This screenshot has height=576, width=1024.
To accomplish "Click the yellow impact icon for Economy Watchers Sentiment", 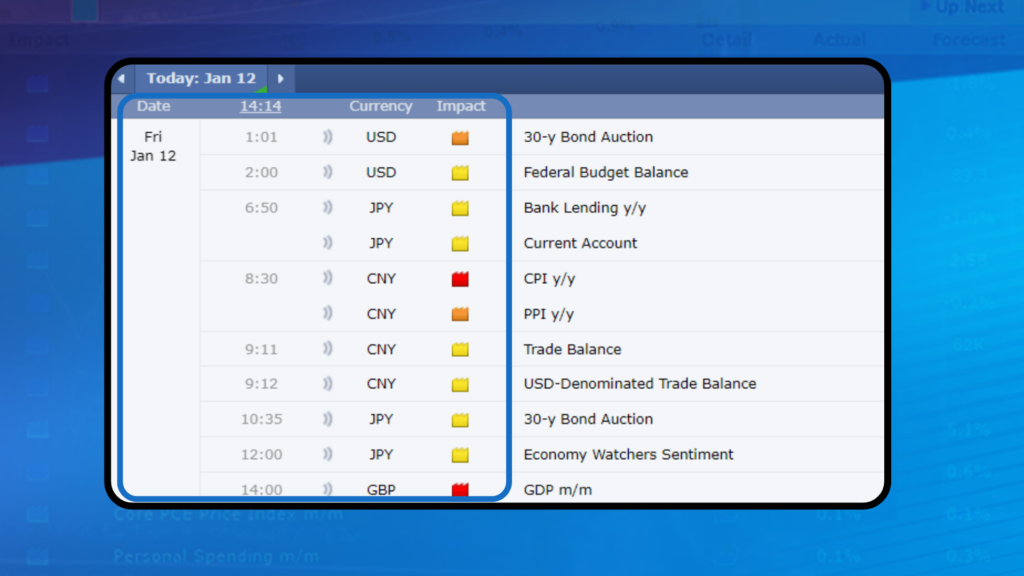I will (x=460, y=455).
